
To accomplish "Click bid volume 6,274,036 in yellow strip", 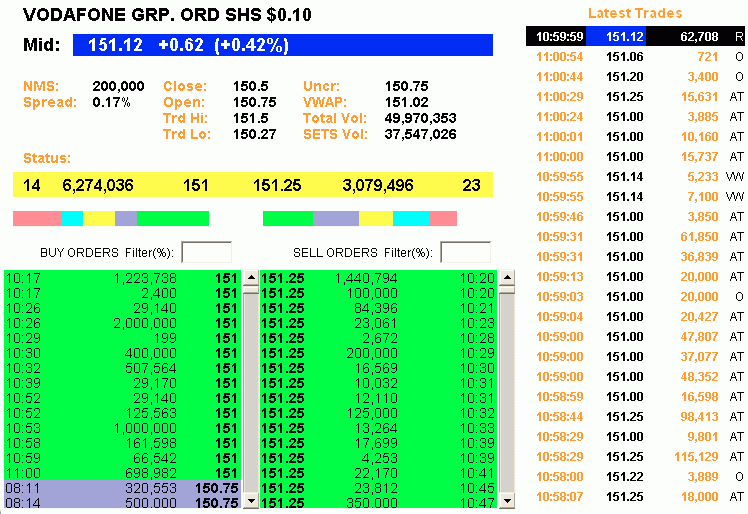I will (98, 185).
